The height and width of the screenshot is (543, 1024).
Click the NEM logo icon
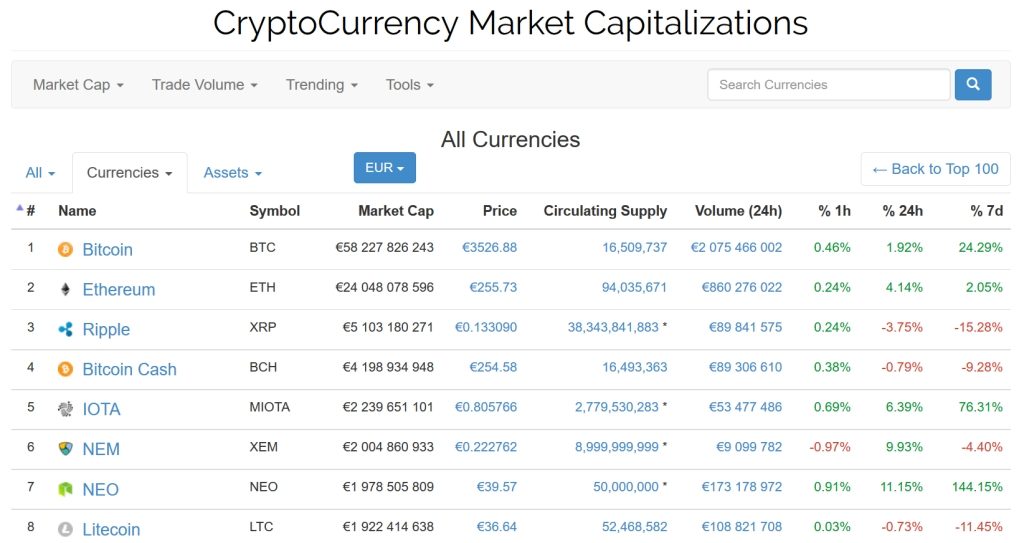(x=66, y=449)
